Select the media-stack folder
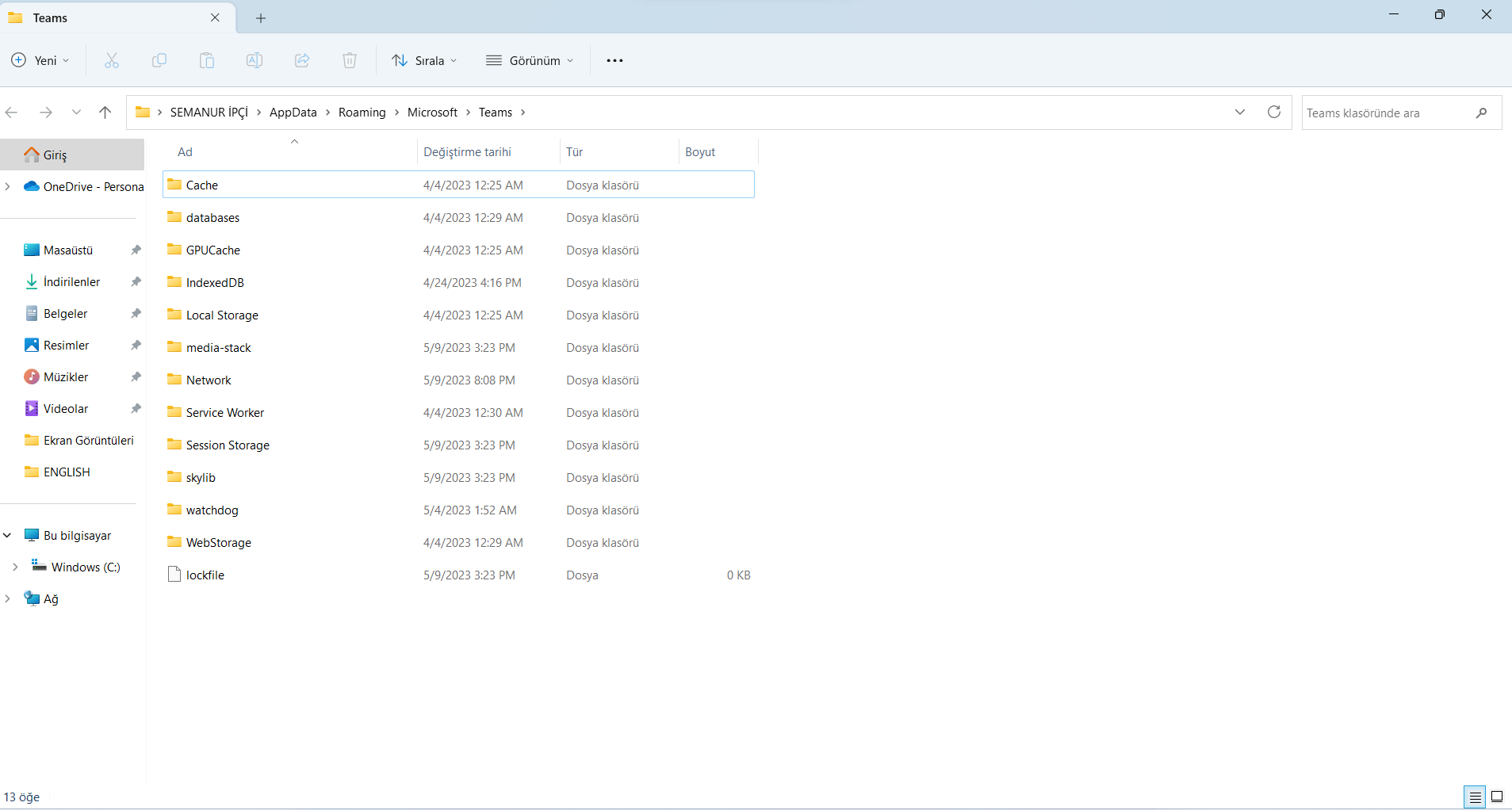Viewport: 1512px width, 810px height. (x=458, y=347)
